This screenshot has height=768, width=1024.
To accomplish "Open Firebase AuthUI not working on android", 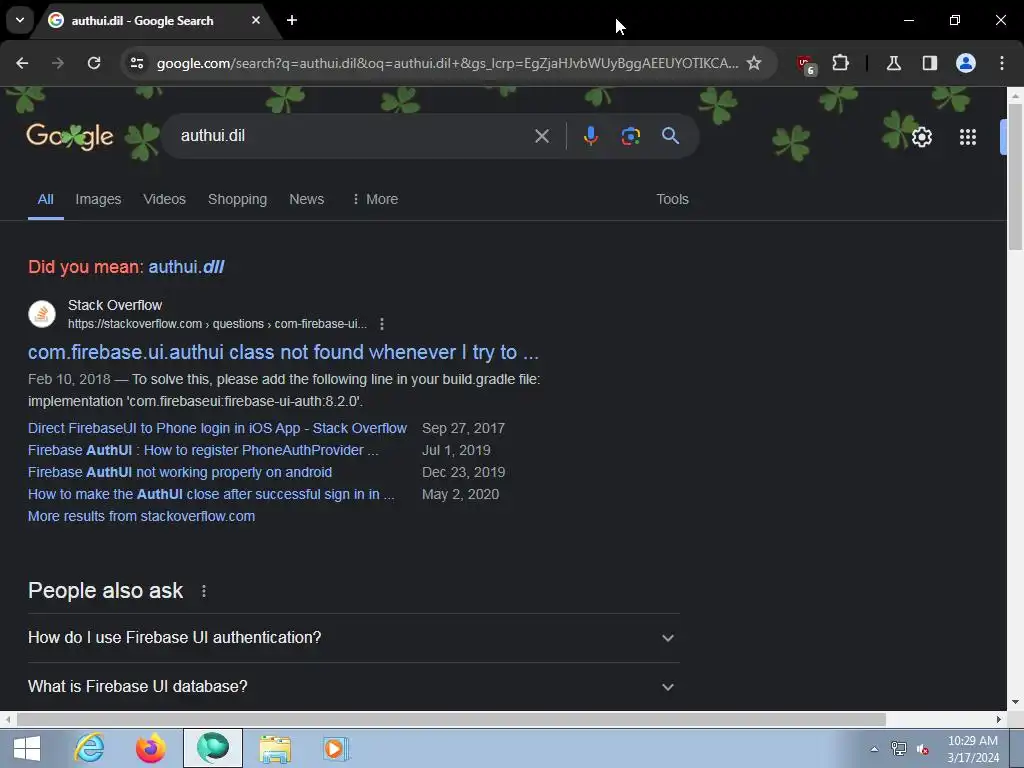I will coord(180,472).
